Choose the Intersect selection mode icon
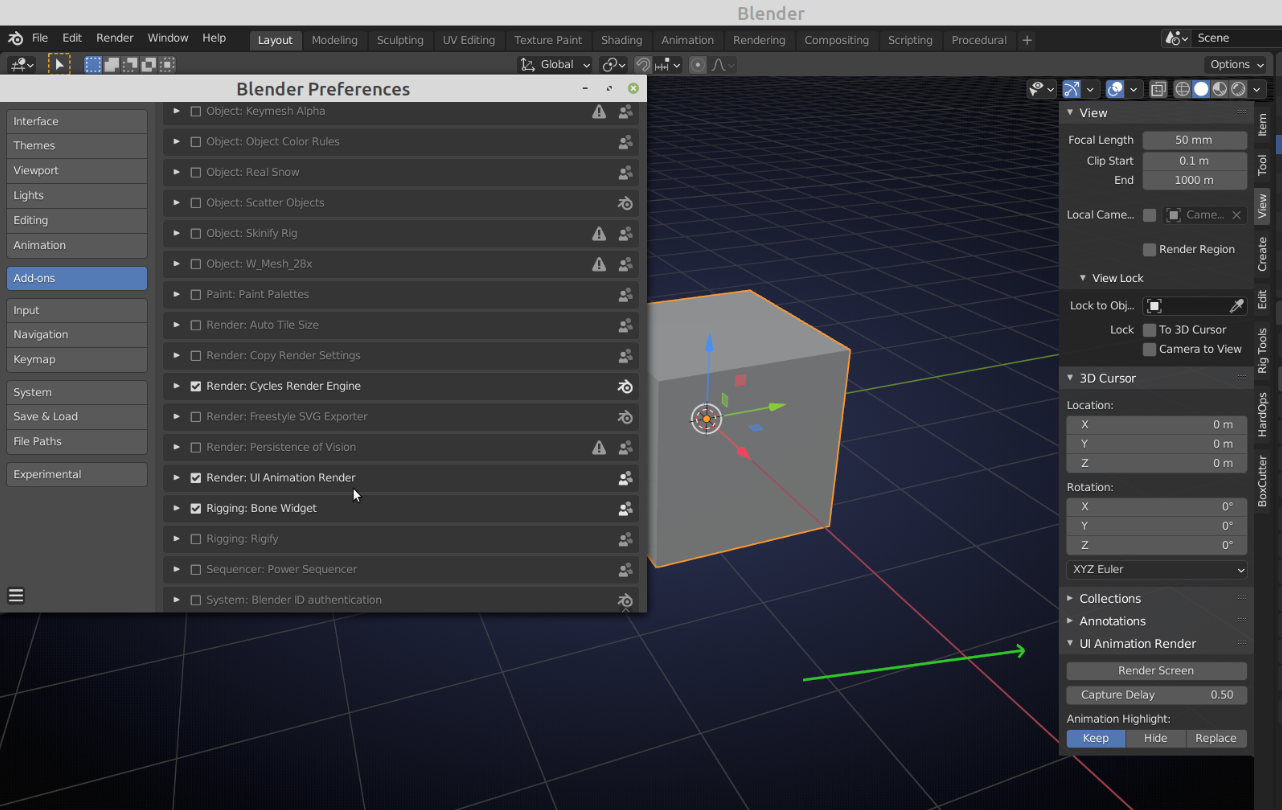The image size is (1282, 810). click(167, 64)
